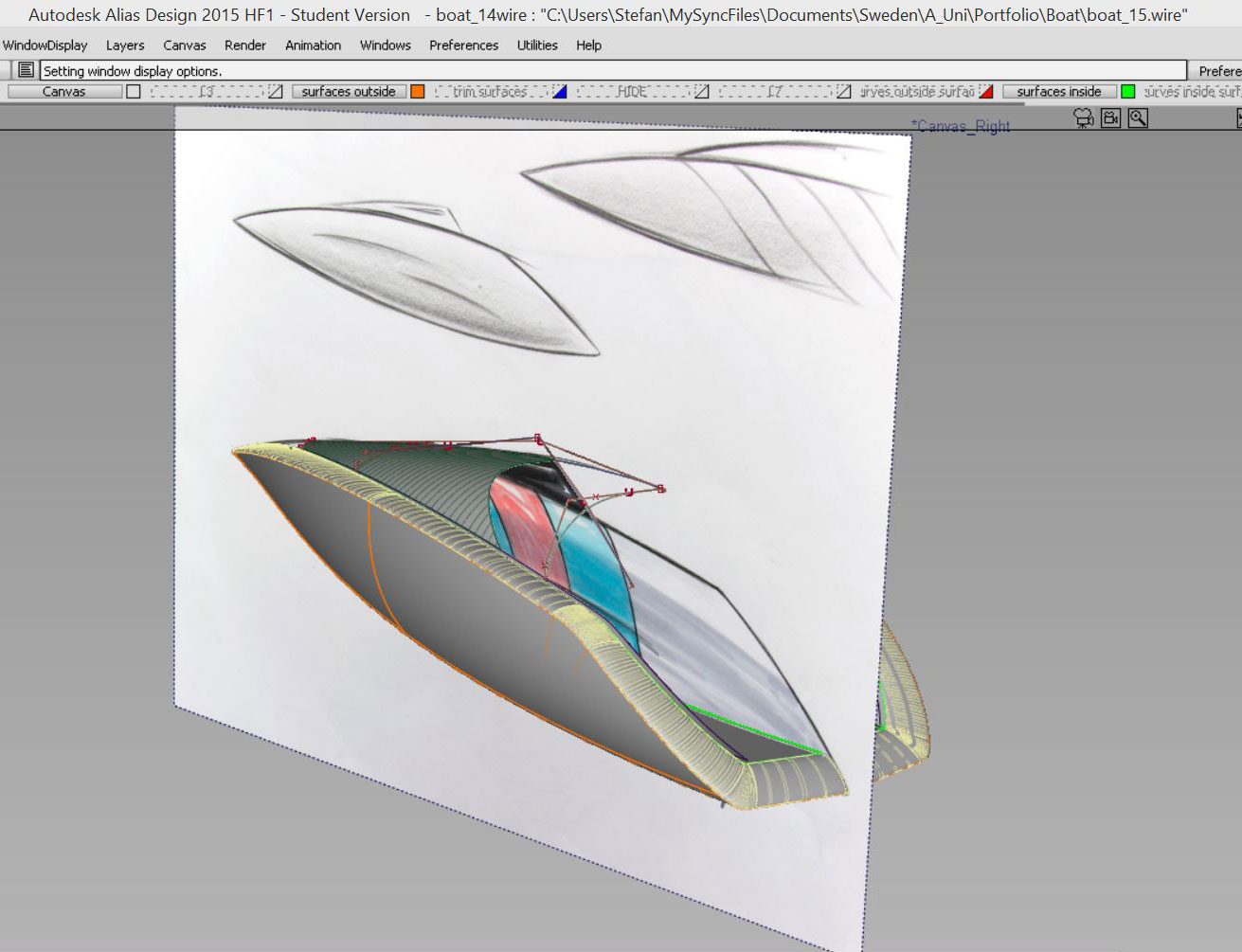Click the magnifying glass zoom icon
Viewport: 1242px width, 952px height.
(1138, 117)
